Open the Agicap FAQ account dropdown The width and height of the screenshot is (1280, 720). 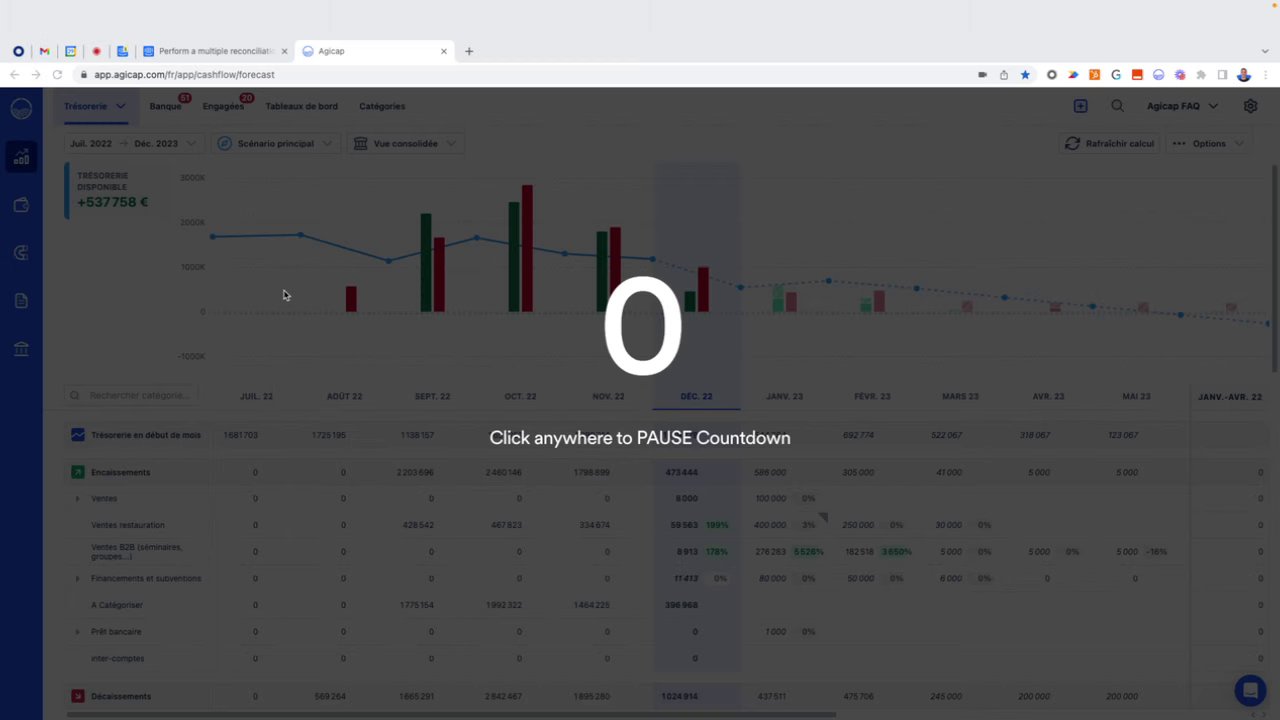(x=1182, y=106)
